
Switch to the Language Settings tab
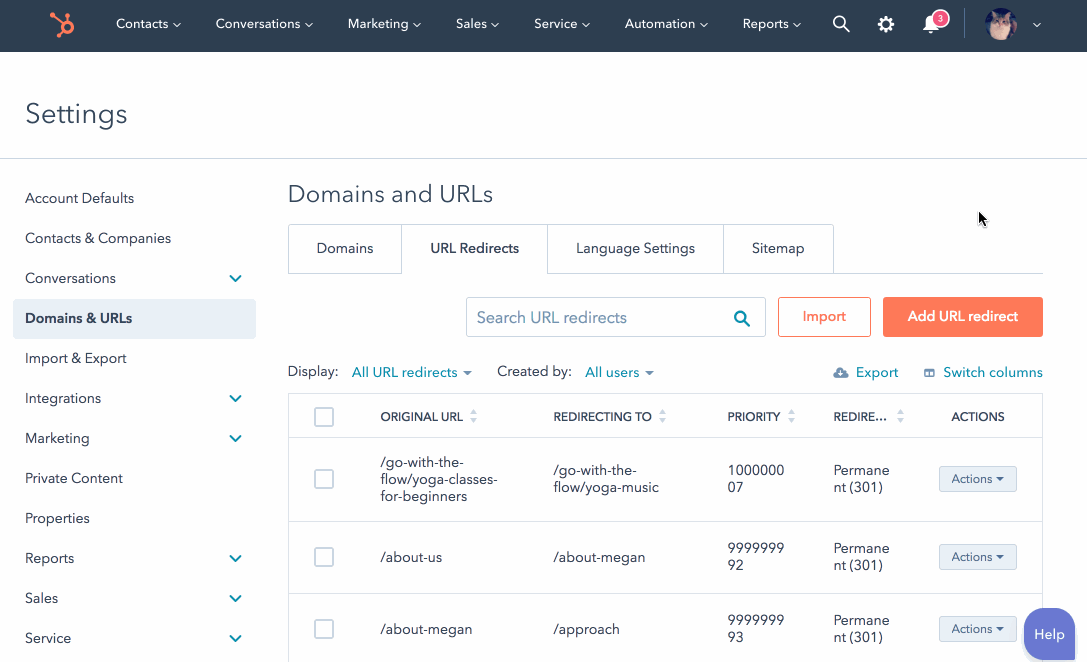coord(635,249)
